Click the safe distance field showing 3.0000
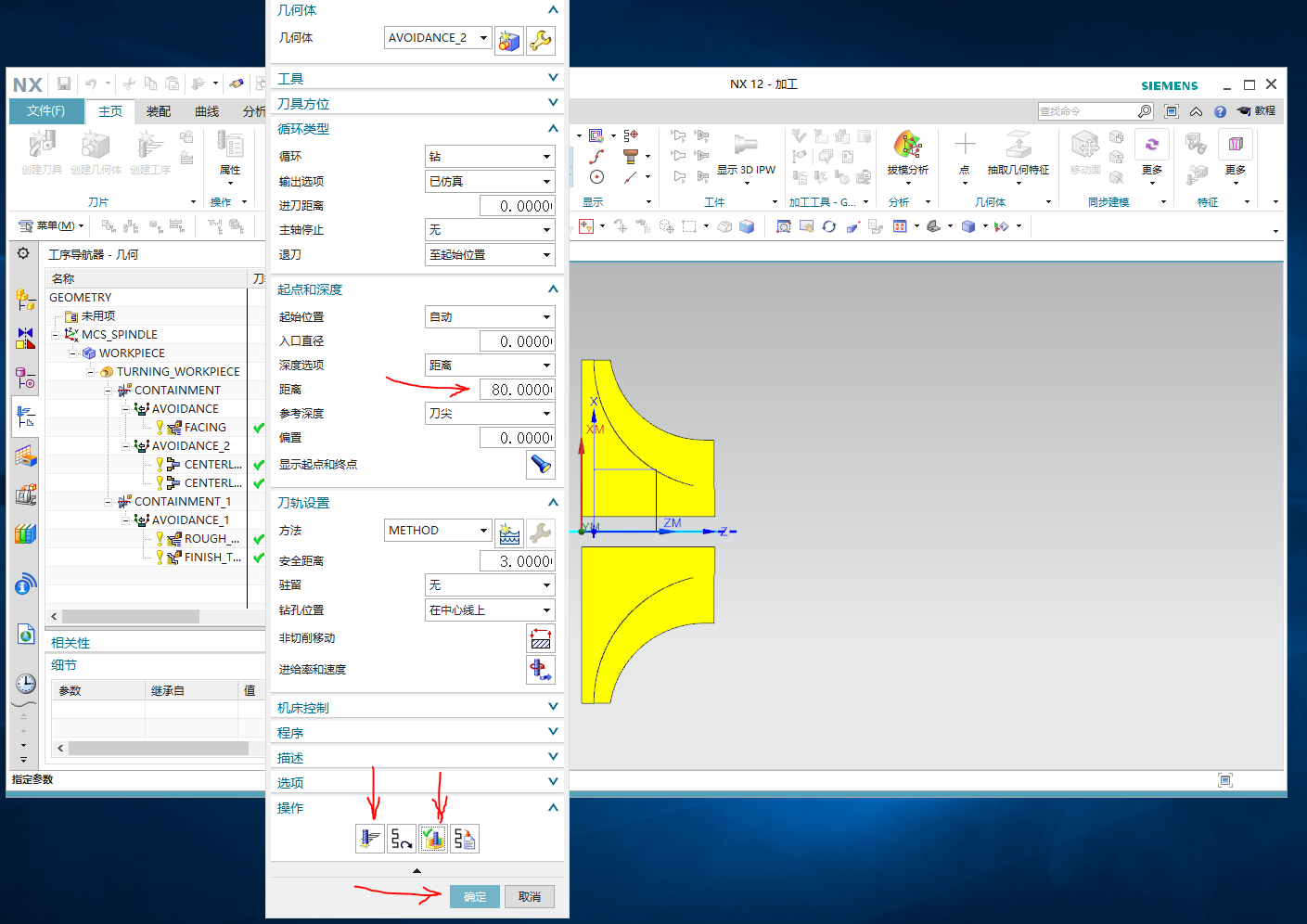Viewport: 1307px width, 924px height. 517,561
